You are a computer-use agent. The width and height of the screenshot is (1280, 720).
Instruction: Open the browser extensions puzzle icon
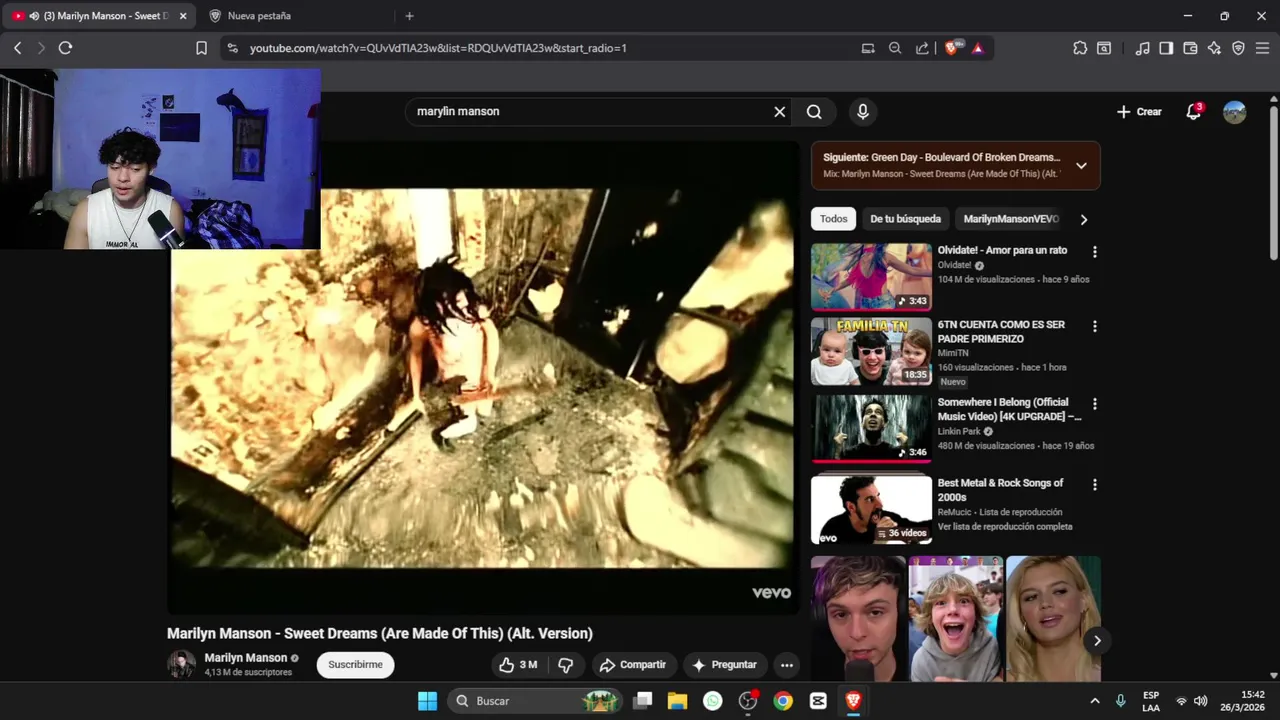1080,48
